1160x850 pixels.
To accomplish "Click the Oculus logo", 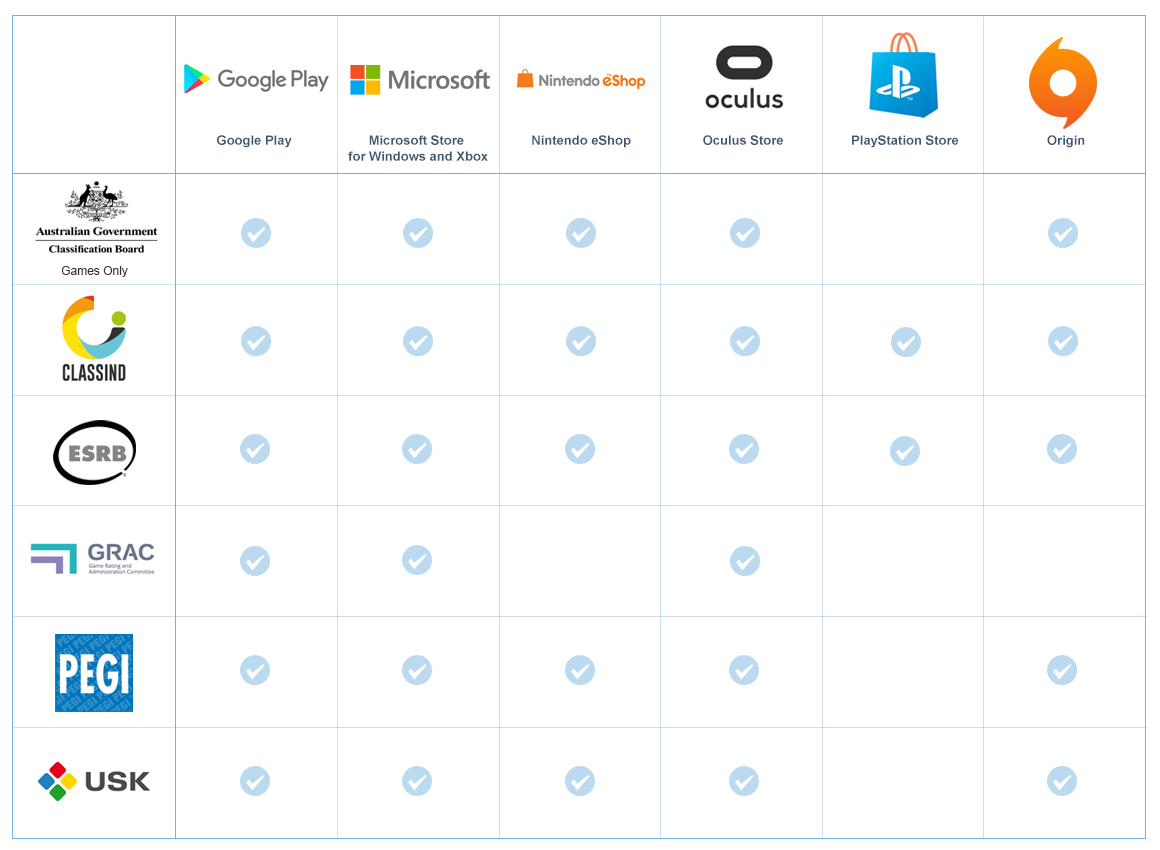I will [743, 78].
